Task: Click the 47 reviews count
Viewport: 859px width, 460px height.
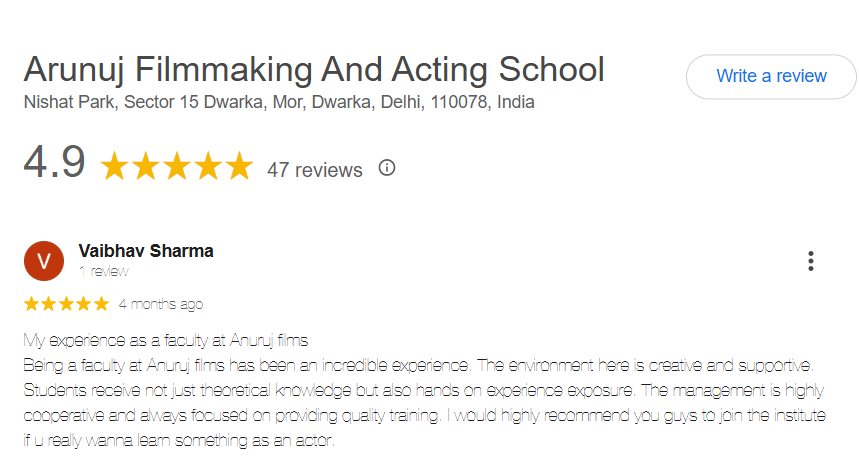Action: (x=314, y=170)
